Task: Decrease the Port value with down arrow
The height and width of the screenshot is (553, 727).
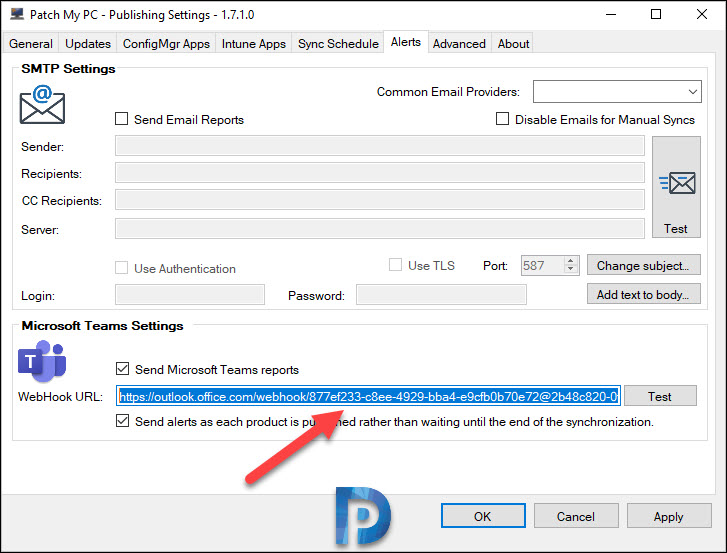Action: click(571, 270)
